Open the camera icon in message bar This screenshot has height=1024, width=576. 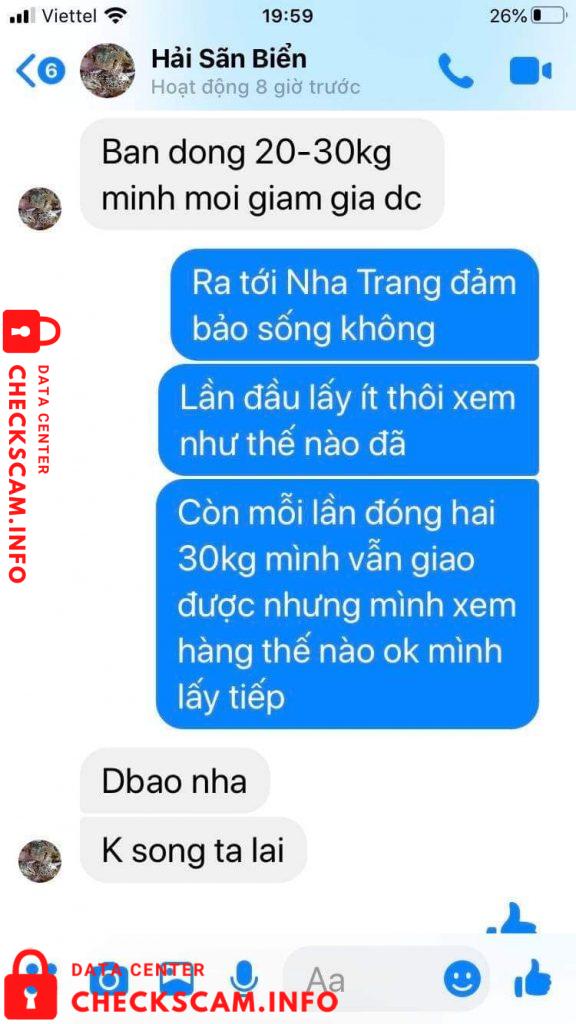coord(108,980)
